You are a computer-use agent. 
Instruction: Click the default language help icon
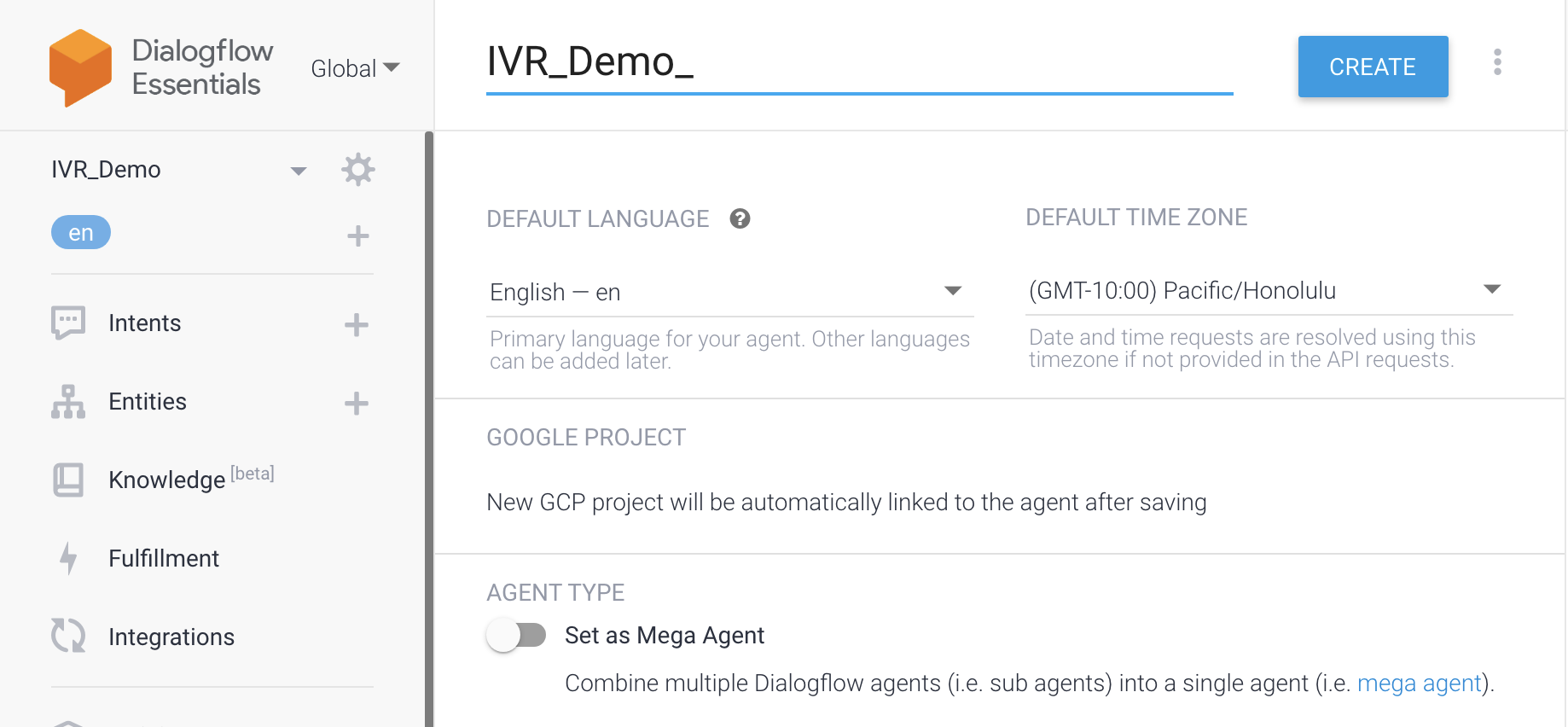coord(740,219)
